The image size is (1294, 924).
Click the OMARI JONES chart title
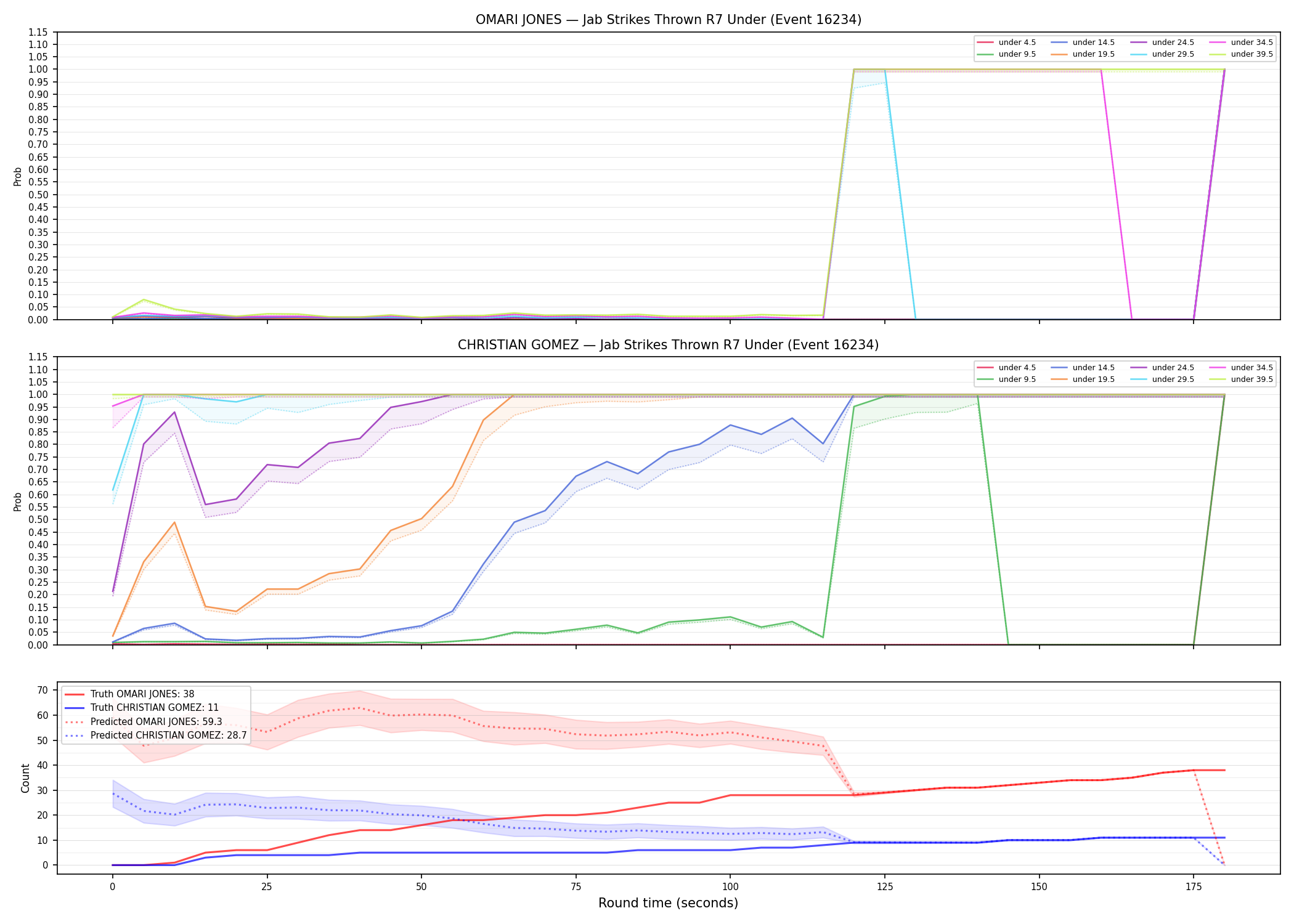[668, 20]
